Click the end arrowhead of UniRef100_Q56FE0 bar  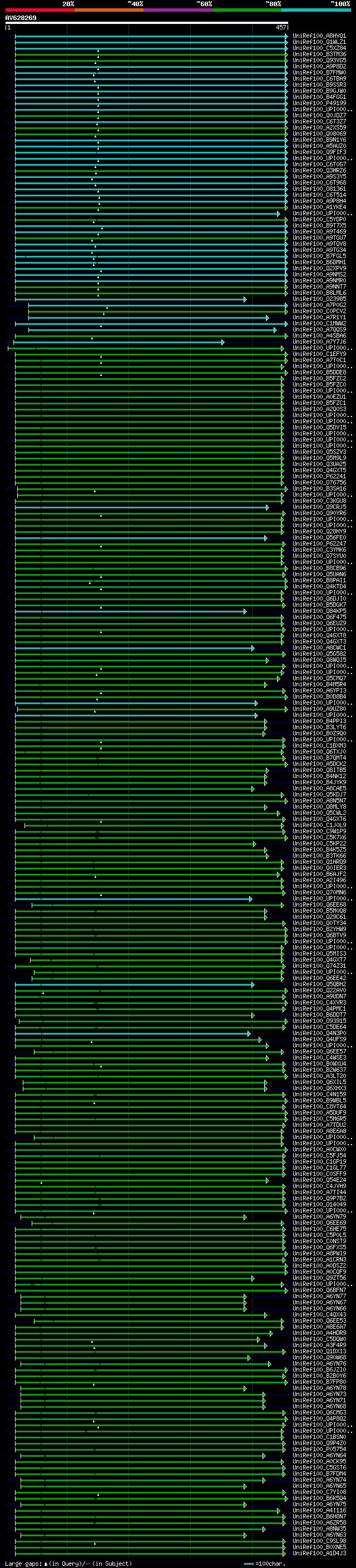pos(265,538)
